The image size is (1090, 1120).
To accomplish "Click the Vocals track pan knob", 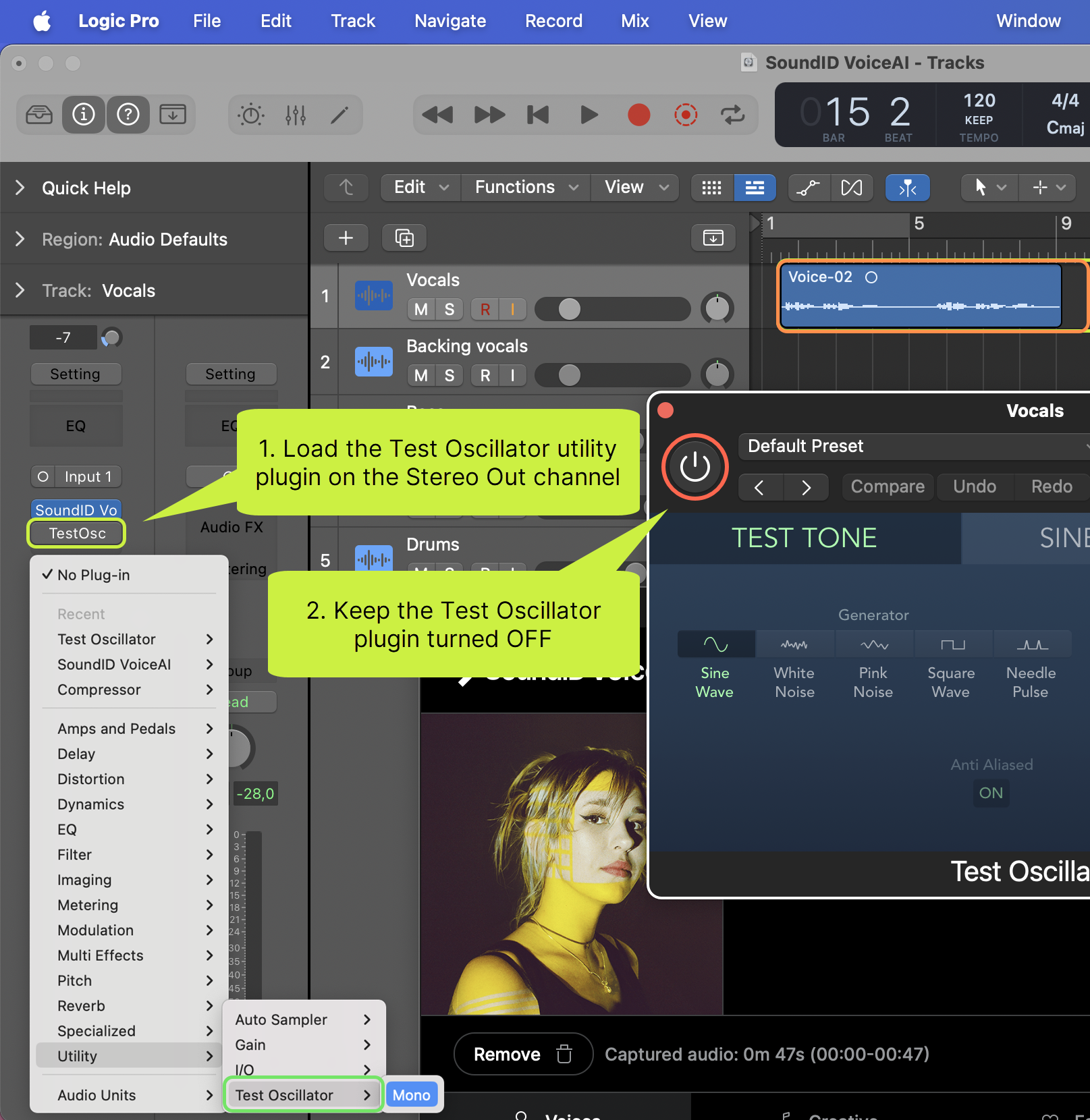I will pyautogui.click(x=717, y=308).
